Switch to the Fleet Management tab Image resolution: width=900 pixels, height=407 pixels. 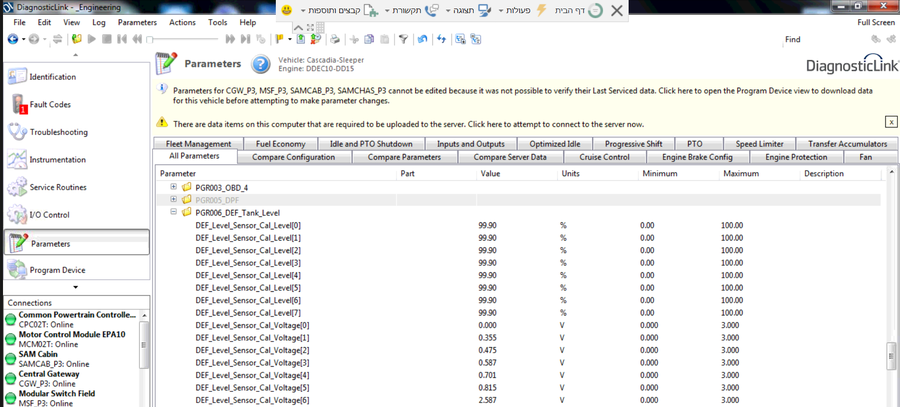[x=198, y=144]
